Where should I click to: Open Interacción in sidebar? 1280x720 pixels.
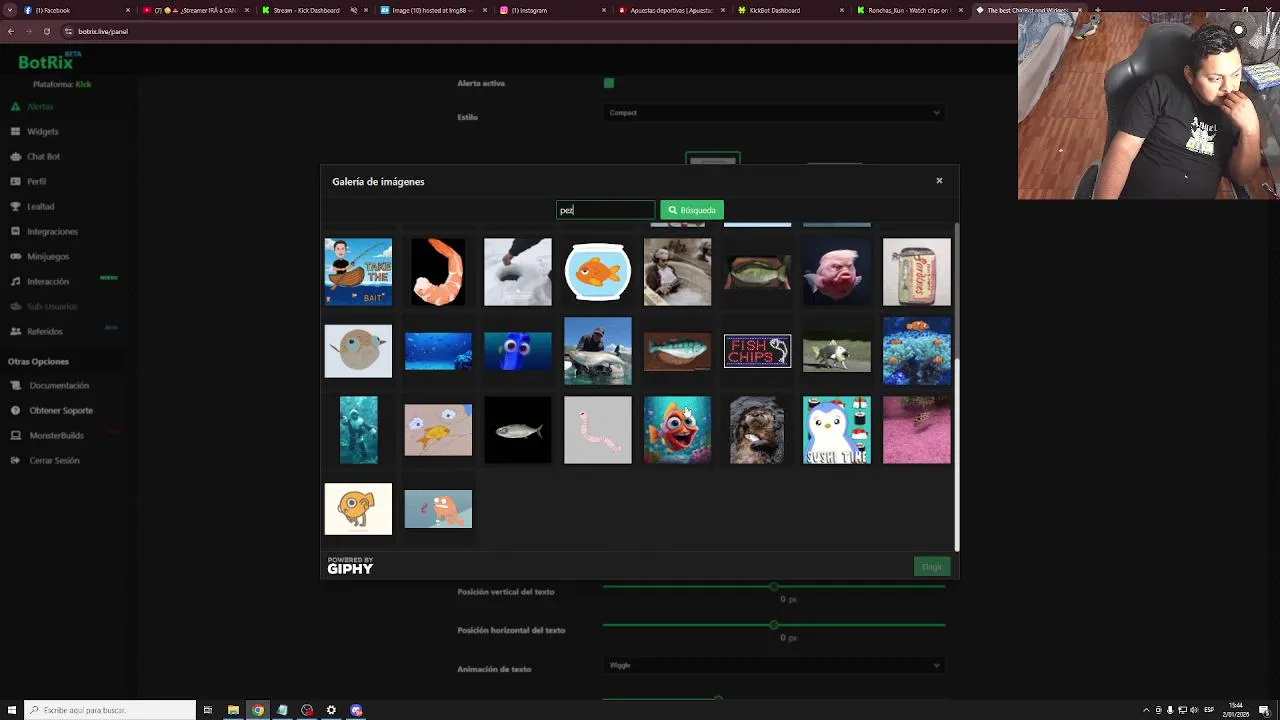click(x=48, y=281)
